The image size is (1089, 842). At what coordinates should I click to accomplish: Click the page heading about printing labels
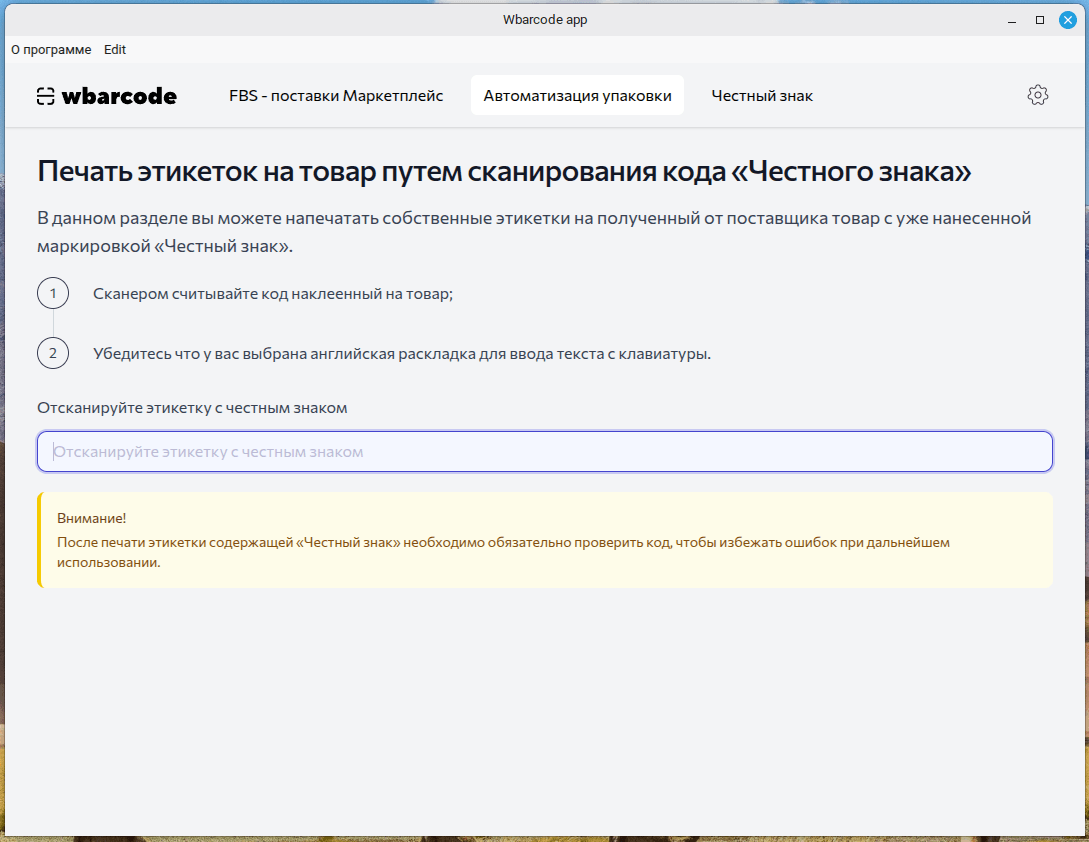[503, 171]
